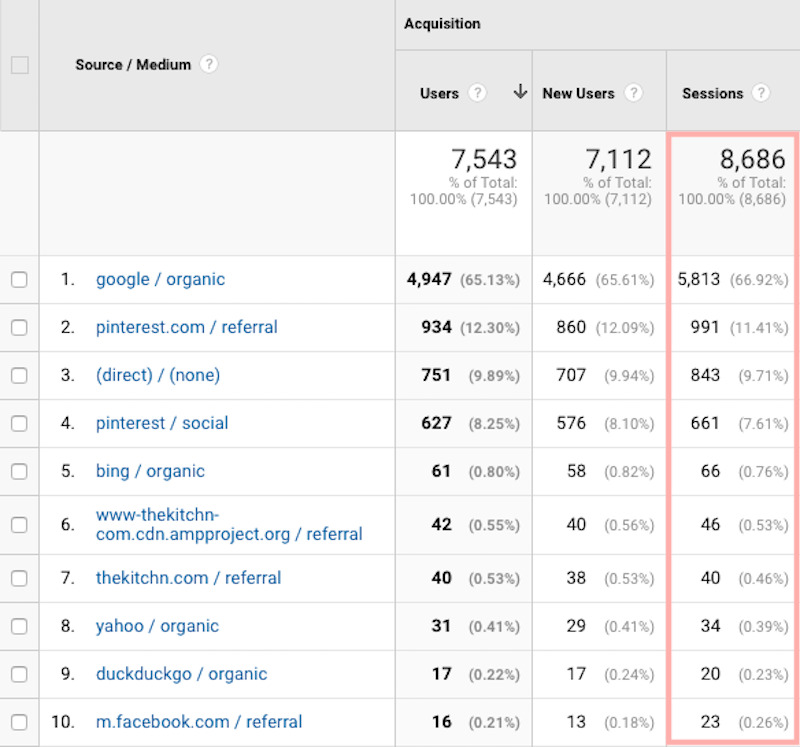Click bing organic New Users 58
The width and height of the screenshot is (800, 747).
pyautogui.click(x=577, y=471)
